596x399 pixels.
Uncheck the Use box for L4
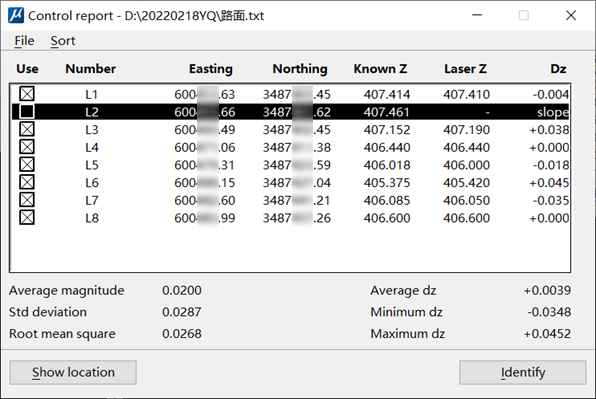tap(27, 147)
